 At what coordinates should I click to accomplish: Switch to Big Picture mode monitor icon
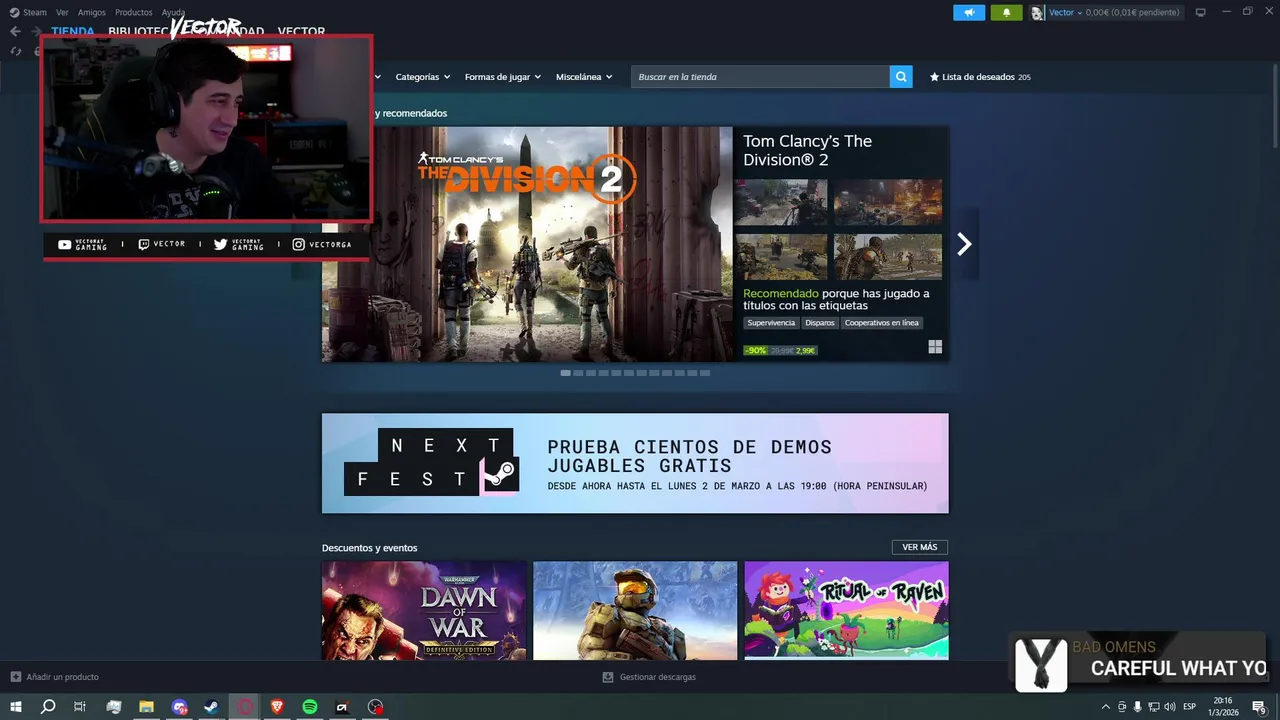tap(1201, 12)
